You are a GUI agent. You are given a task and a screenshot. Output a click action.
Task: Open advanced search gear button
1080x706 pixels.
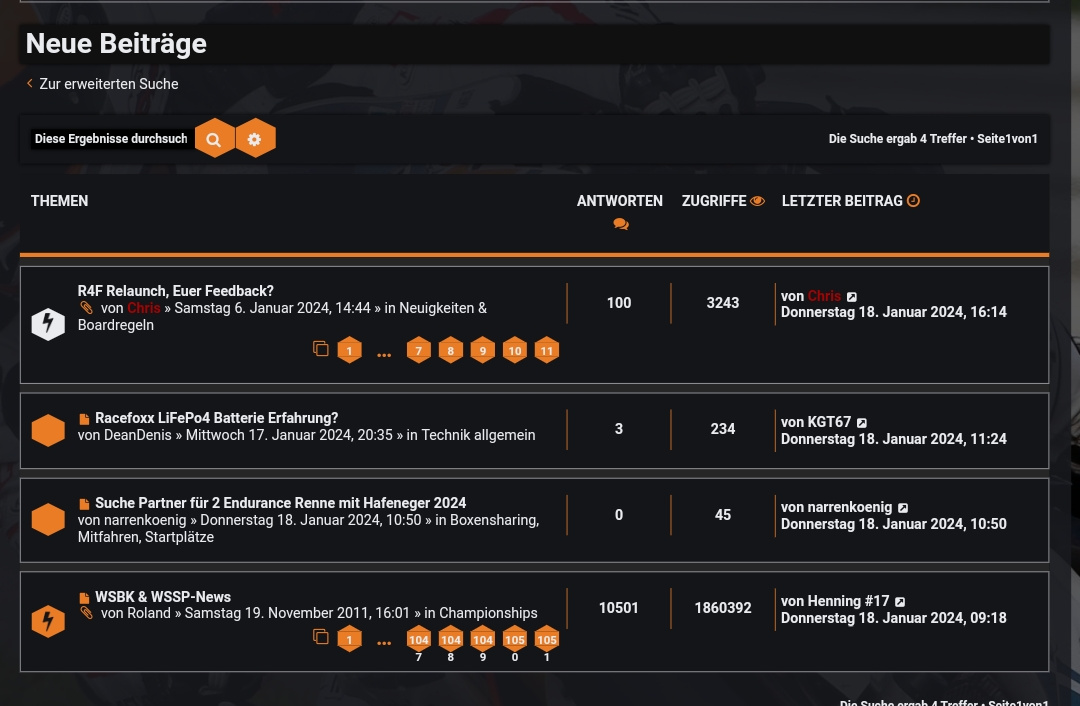coord(255,139)
